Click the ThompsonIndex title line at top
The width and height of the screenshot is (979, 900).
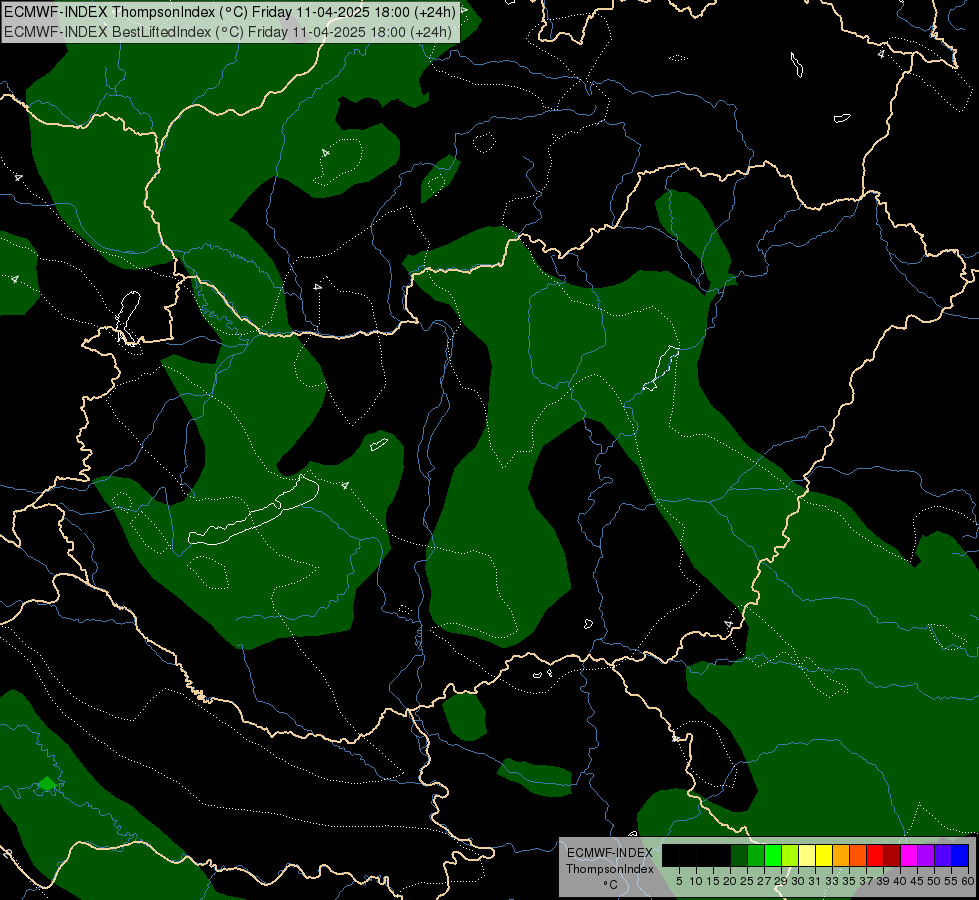point(230,12)
